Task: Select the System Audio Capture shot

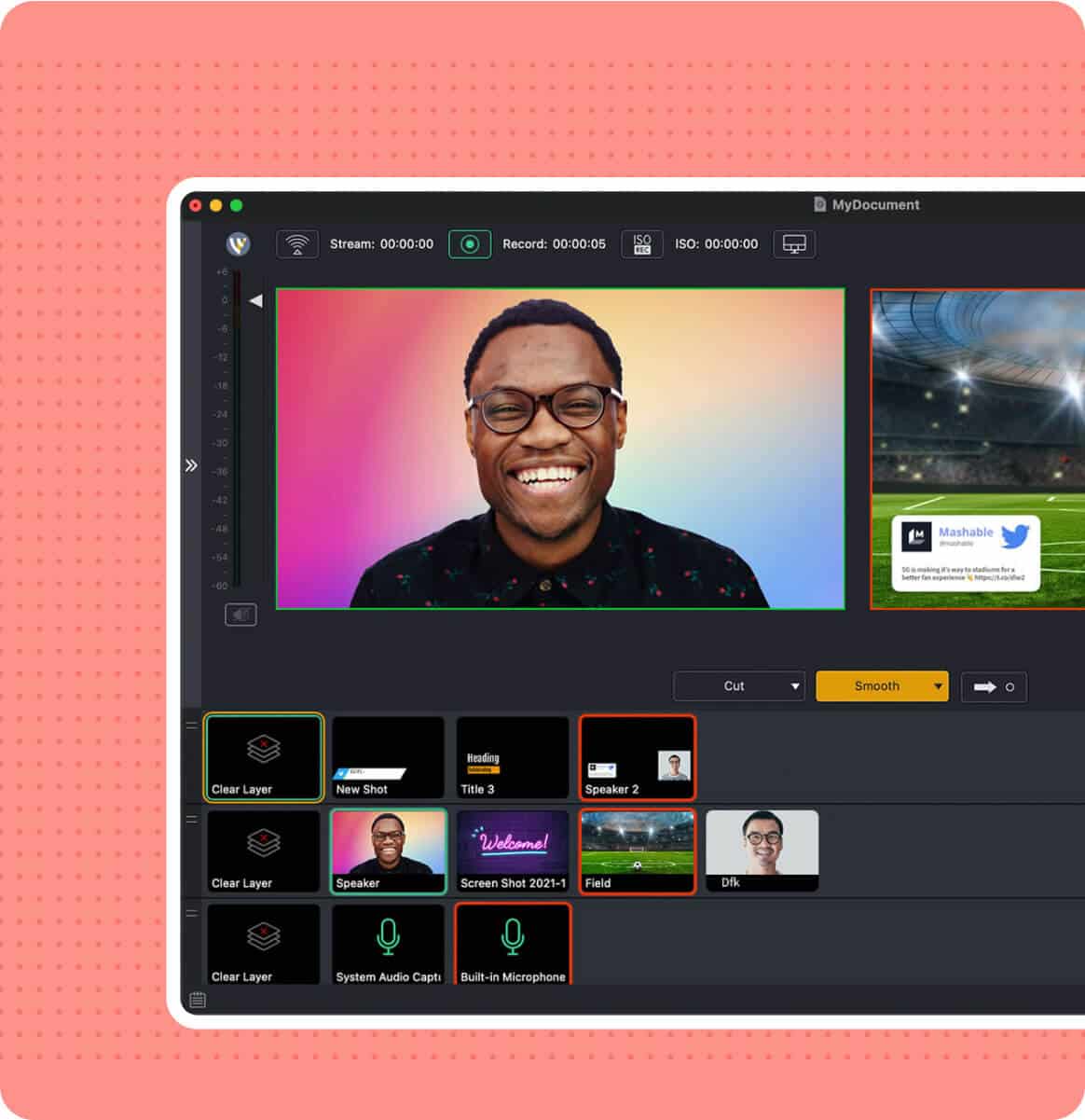Action: [388, 944]
